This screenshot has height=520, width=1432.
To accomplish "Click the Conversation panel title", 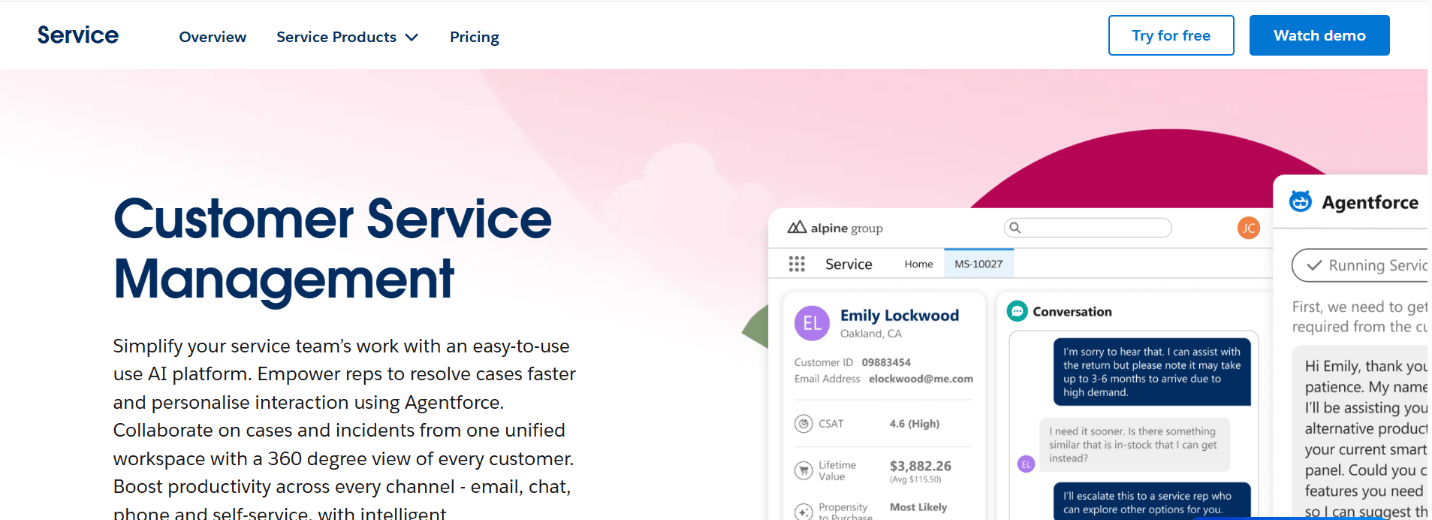I will pos(1072,312).
